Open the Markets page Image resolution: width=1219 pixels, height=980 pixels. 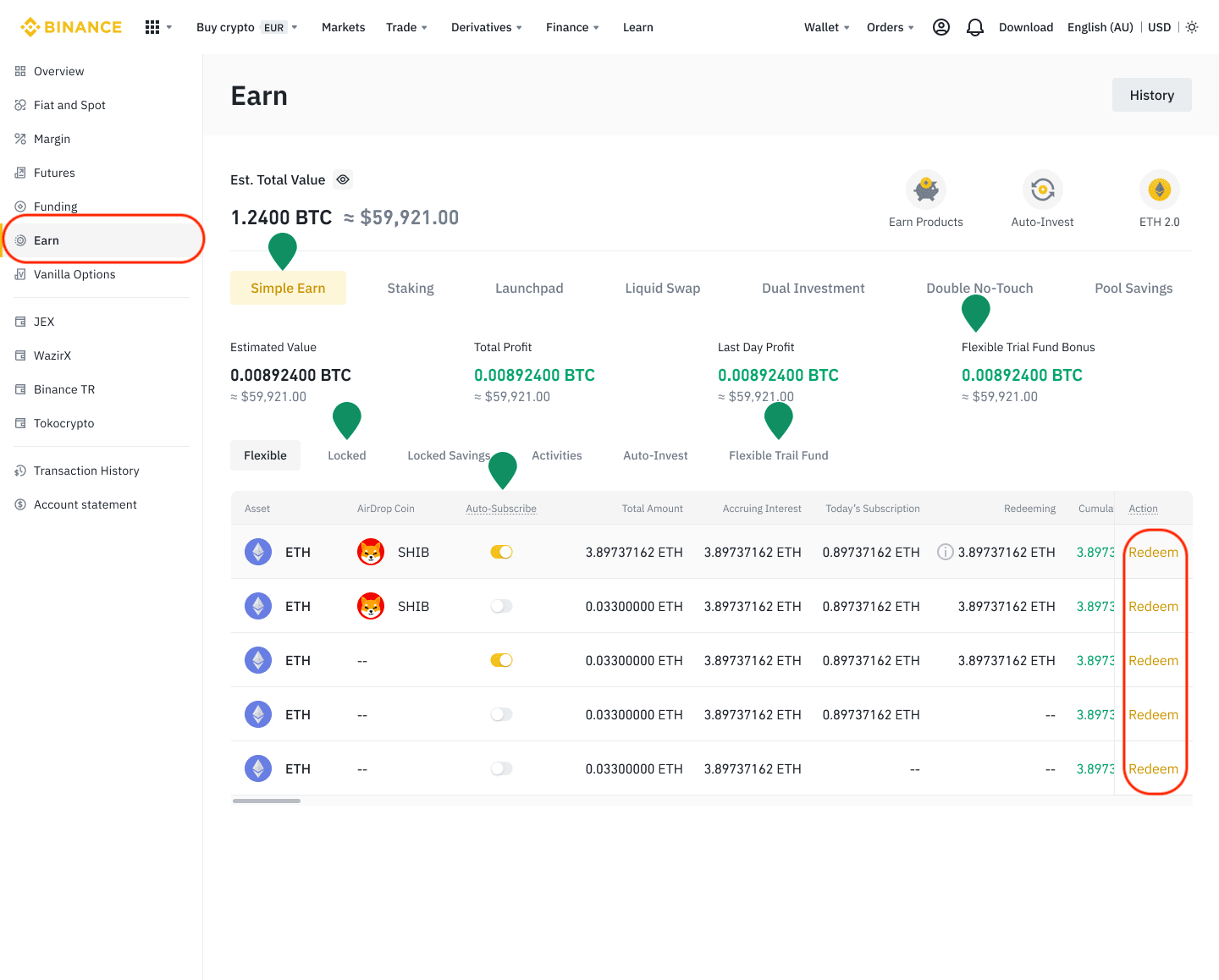click(x=344, y=27)
